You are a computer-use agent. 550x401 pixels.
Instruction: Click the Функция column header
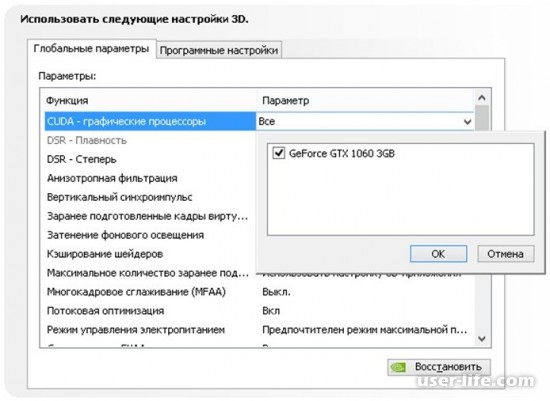pos(67,101)
